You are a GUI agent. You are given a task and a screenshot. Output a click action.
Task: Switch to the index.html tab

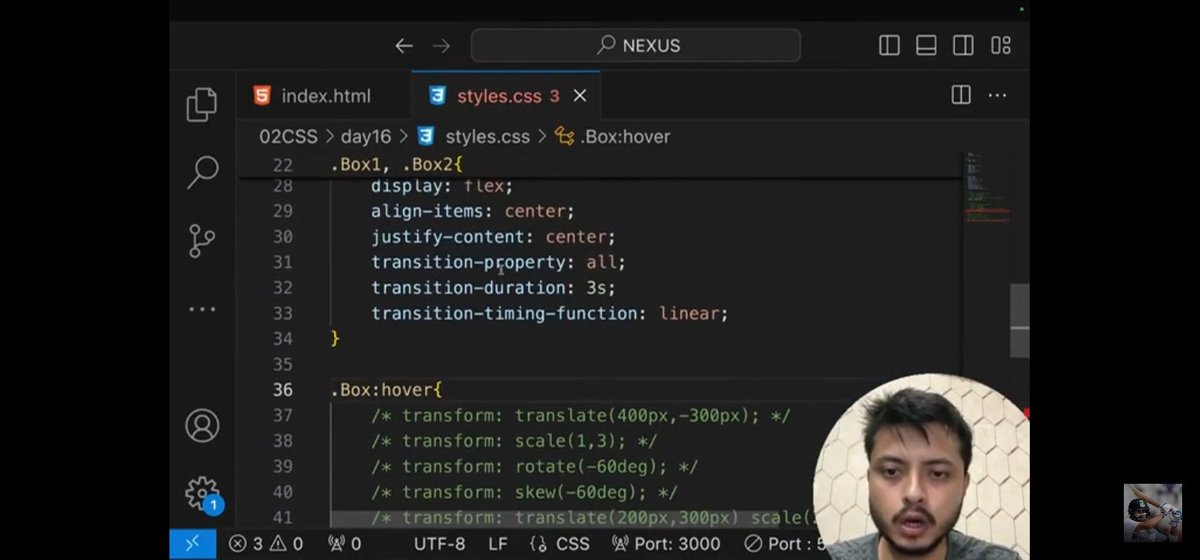click(x=324, y=96)
